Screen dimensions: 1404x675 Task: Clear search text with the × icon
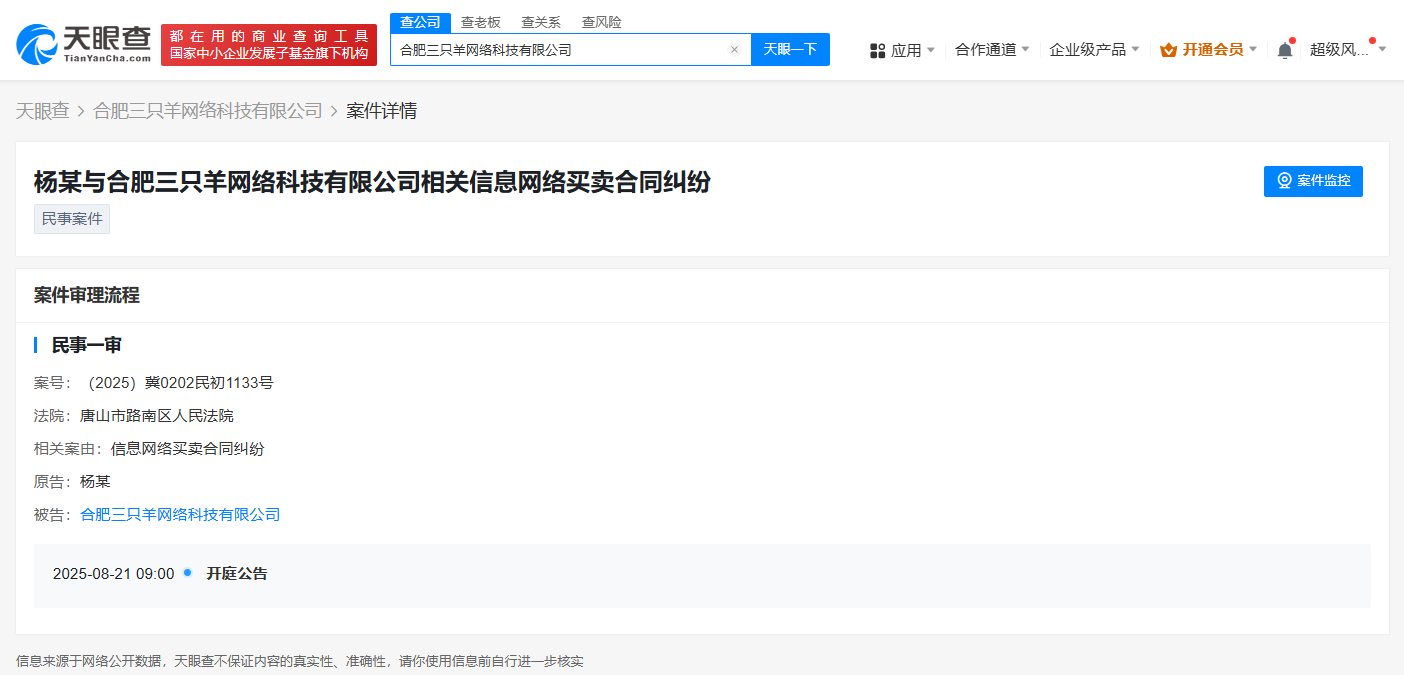pyautogui.click(x=734, y=49)
